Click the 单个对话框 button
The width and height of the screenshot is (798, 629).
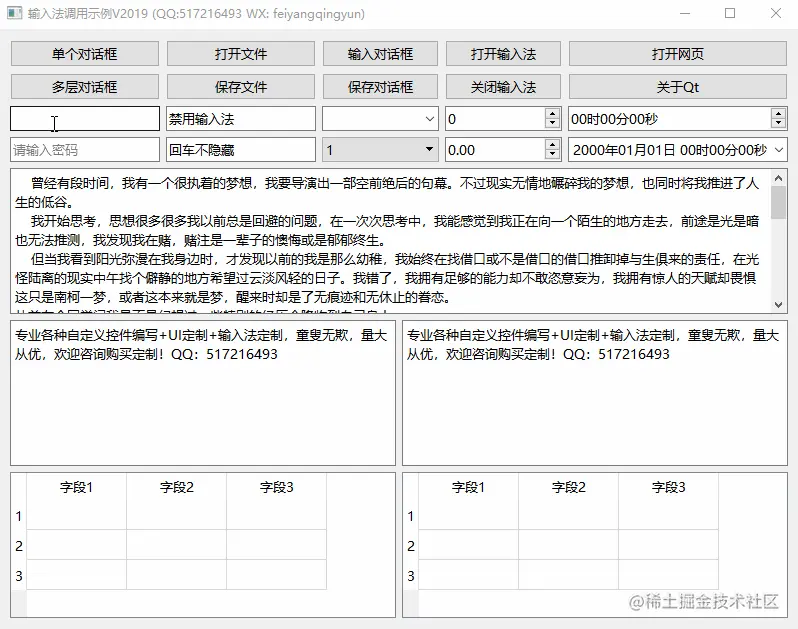(x=85, y=54)
